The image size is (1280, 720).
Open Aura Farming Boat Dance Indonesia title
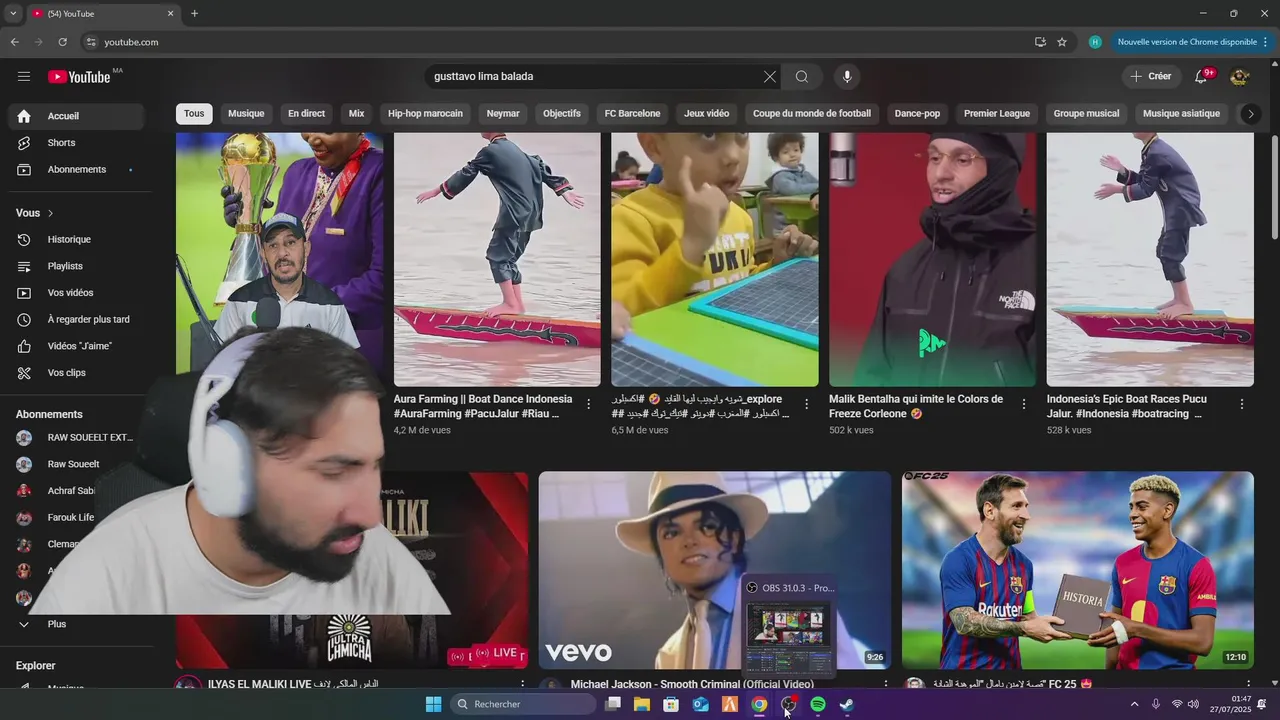tap(483, 406)
